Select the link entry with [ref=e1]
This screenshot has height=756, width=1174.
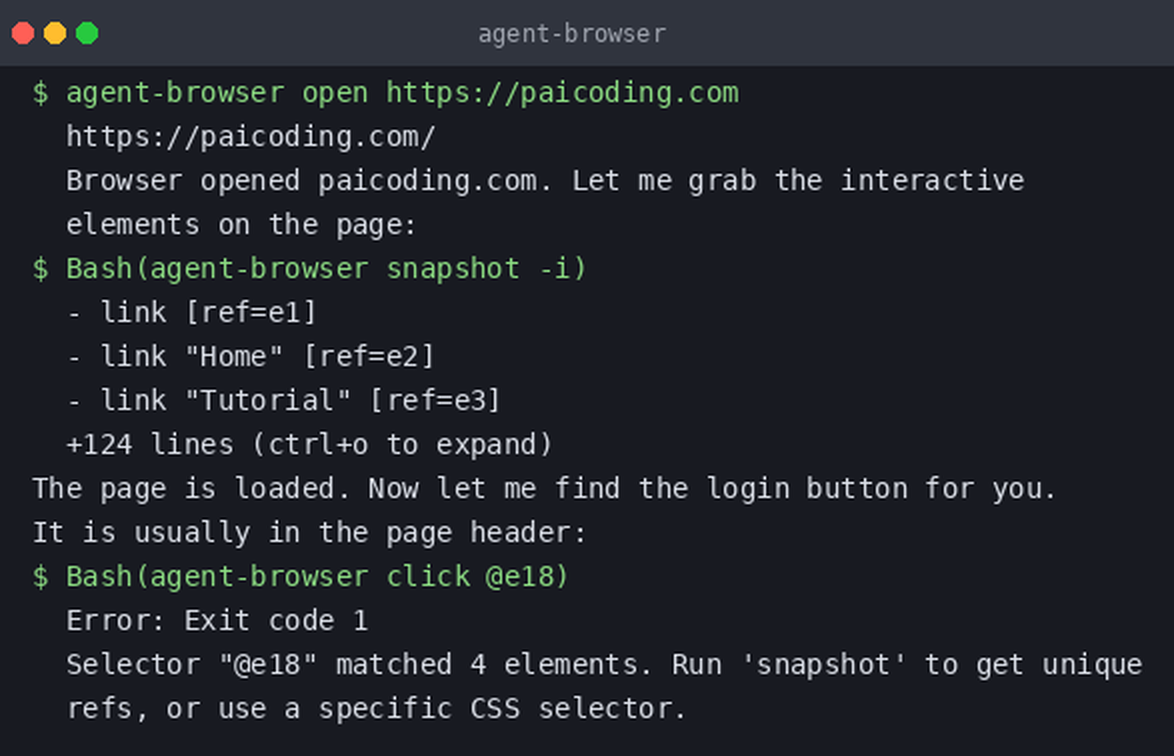click(192, 313)
